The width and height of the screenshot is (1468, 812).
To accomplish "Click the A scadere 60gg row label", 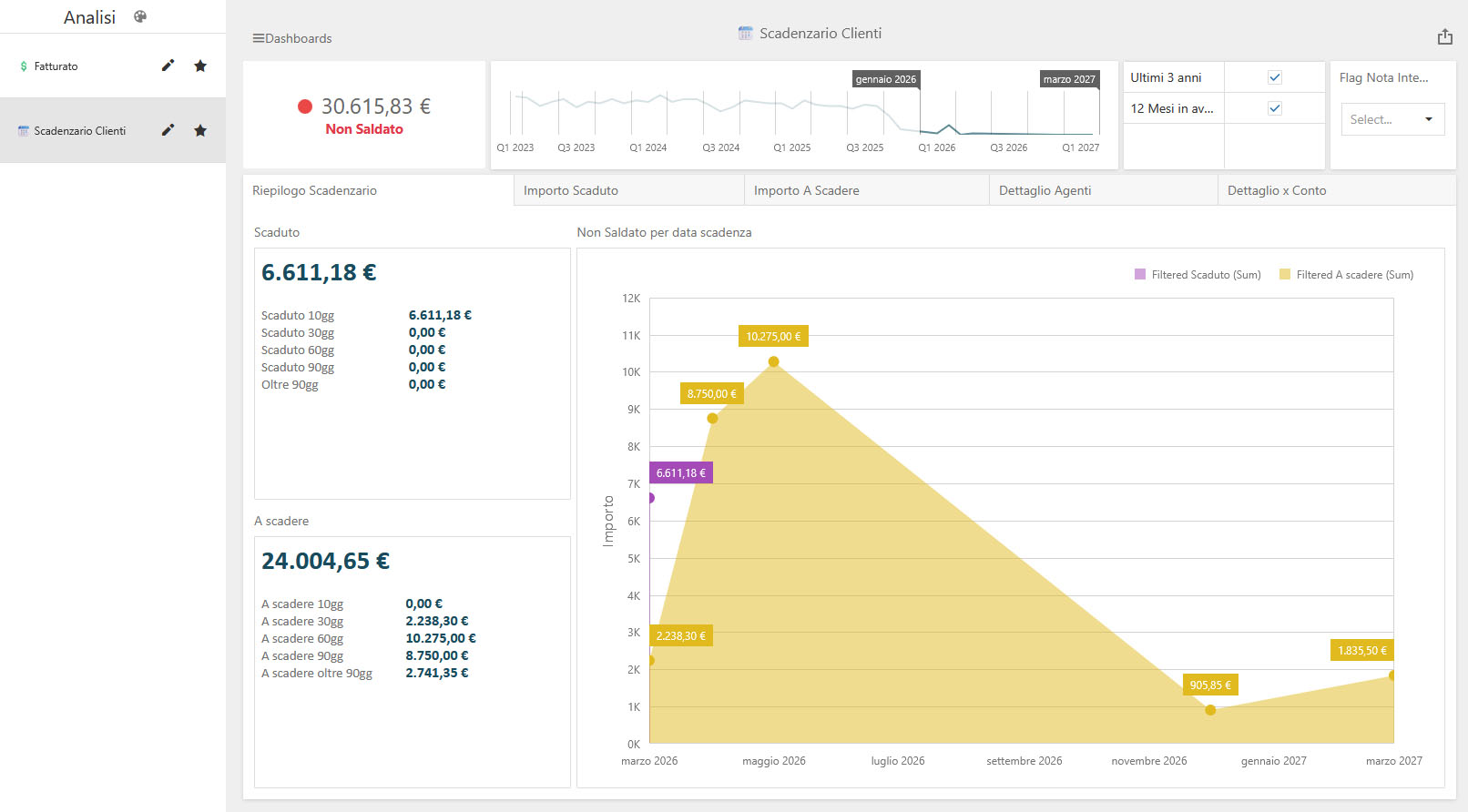I will pyautogui.click(x=302, y=639).
